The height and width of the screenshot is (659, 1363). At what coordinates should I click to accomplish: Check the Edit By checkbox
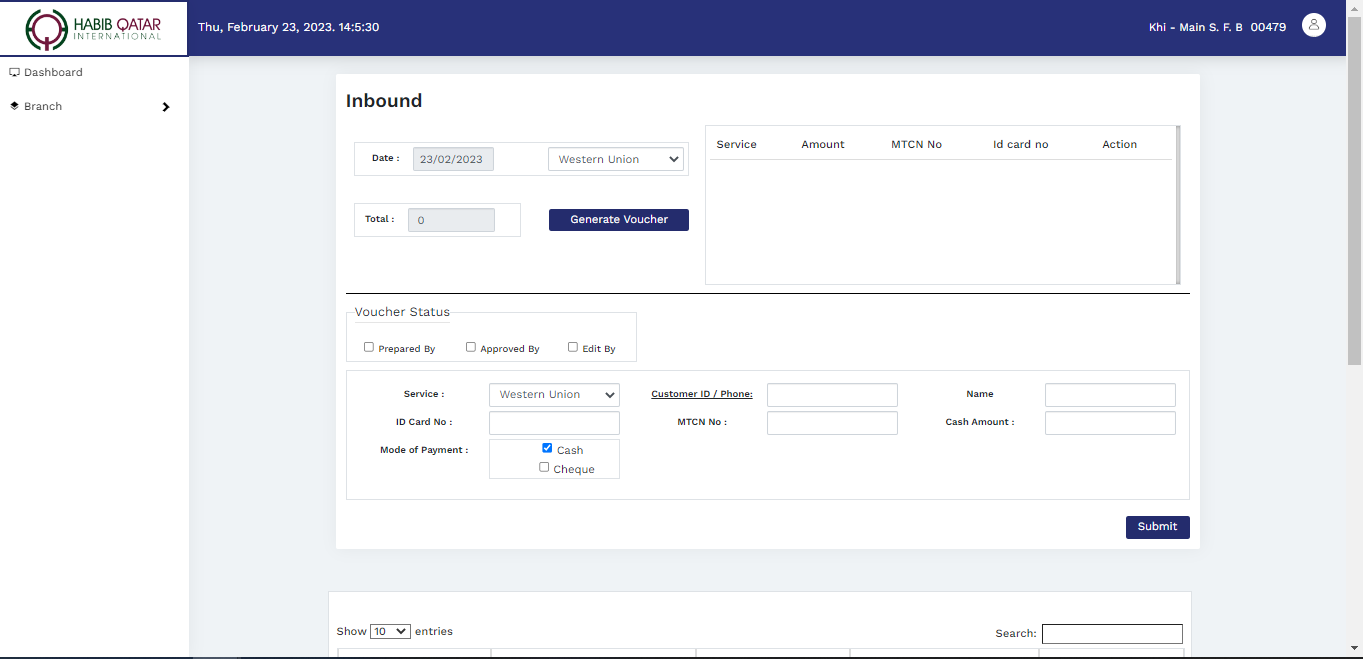pos(573,347)
